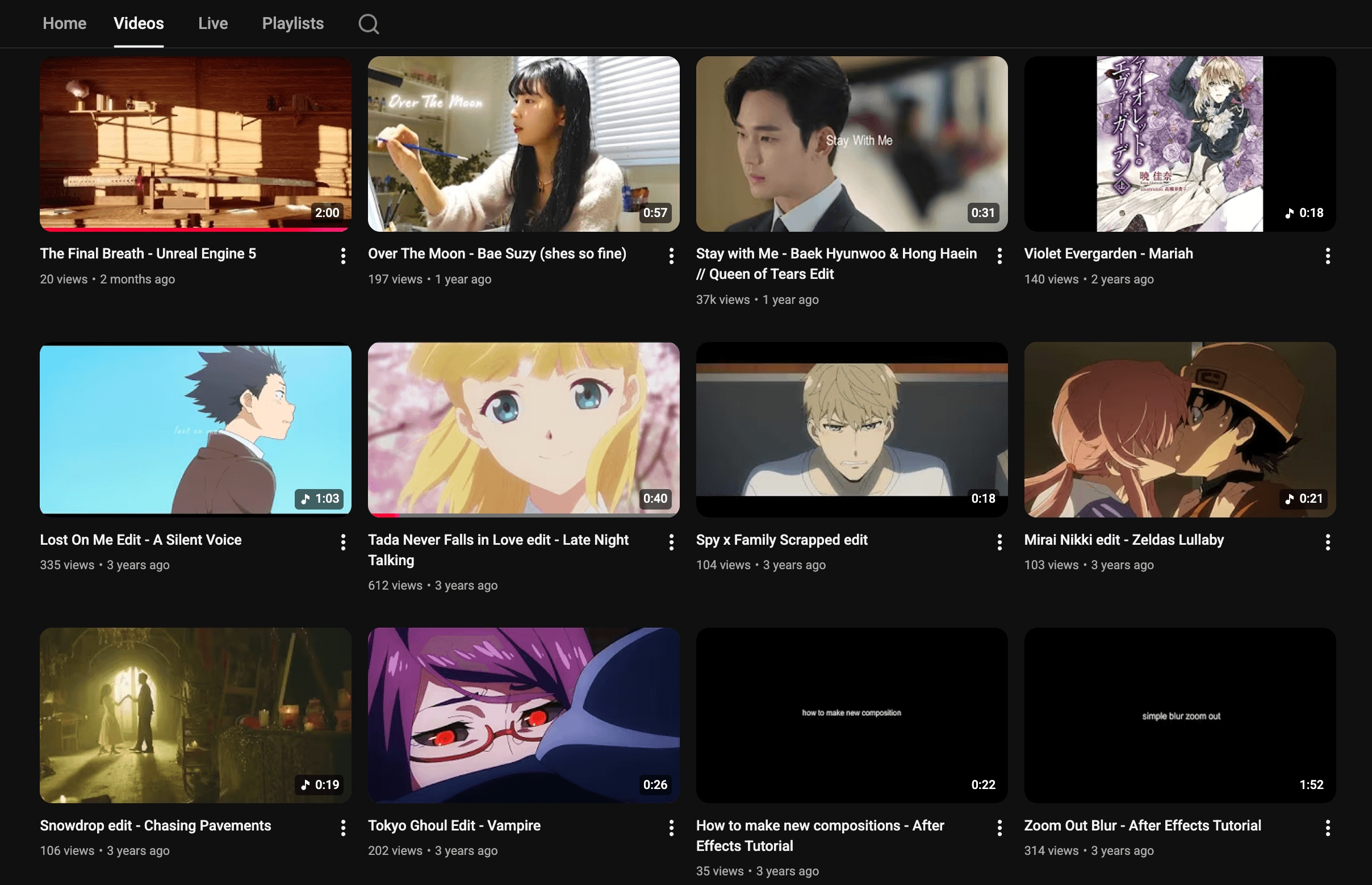Go to the Live tab
The image size is (1372, 885).
(x=212, y=23)
